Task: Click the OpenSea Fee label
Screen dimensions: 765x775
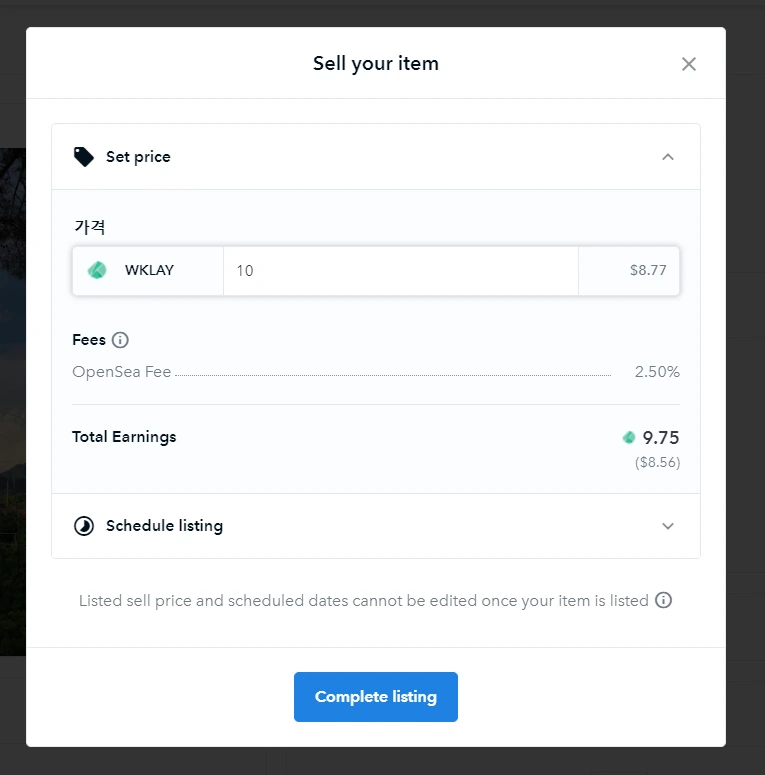Action: pyautogui.click(x=122, y=372)
